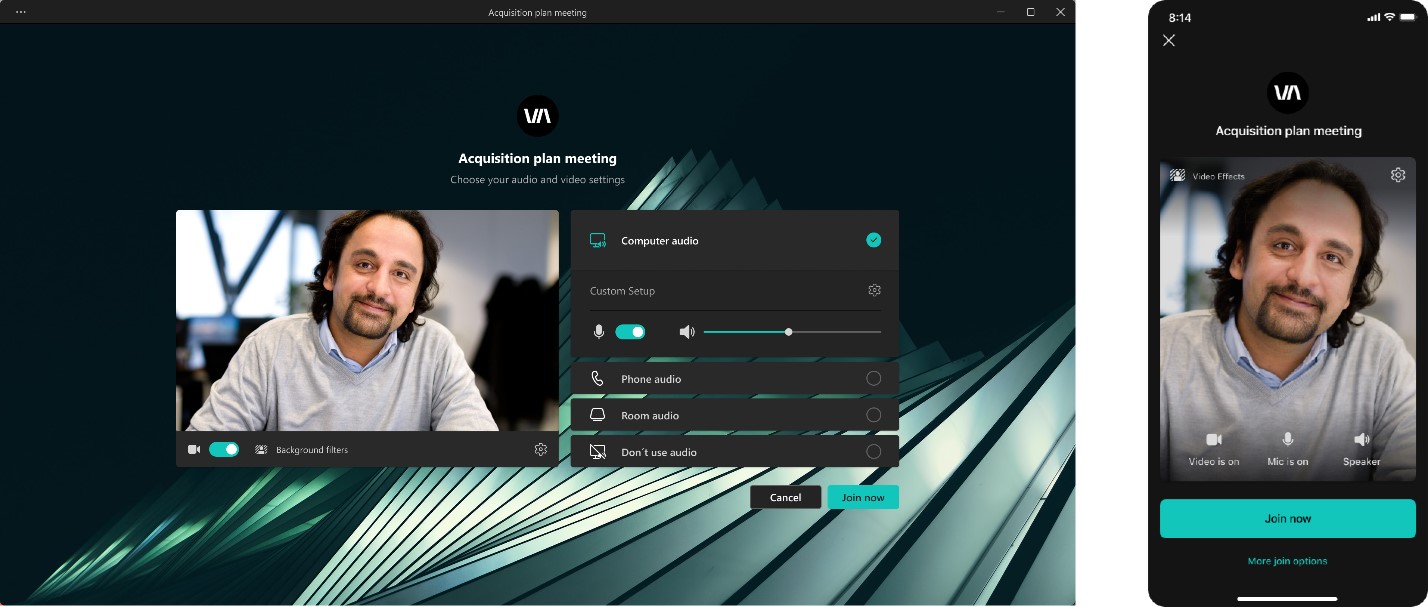
Task: Open More join options on mobile
Action: [x=1287, y=561]
